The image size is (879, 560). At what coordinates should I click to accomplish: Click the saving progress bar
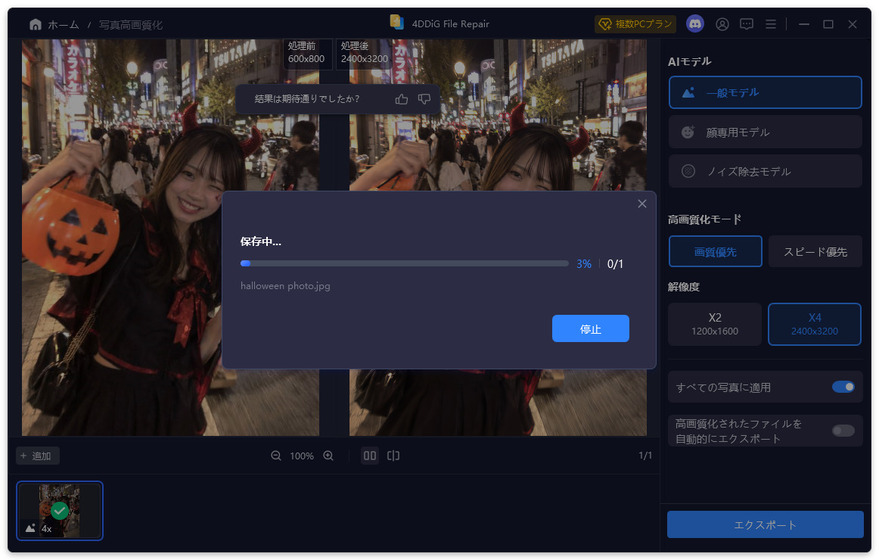click(x=404, y=263)
